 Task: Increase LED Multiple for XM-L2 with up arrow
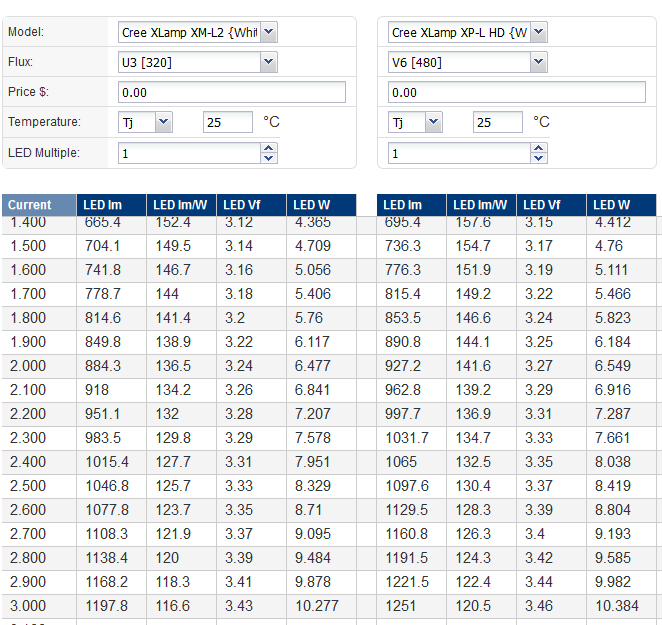[268, 148]
